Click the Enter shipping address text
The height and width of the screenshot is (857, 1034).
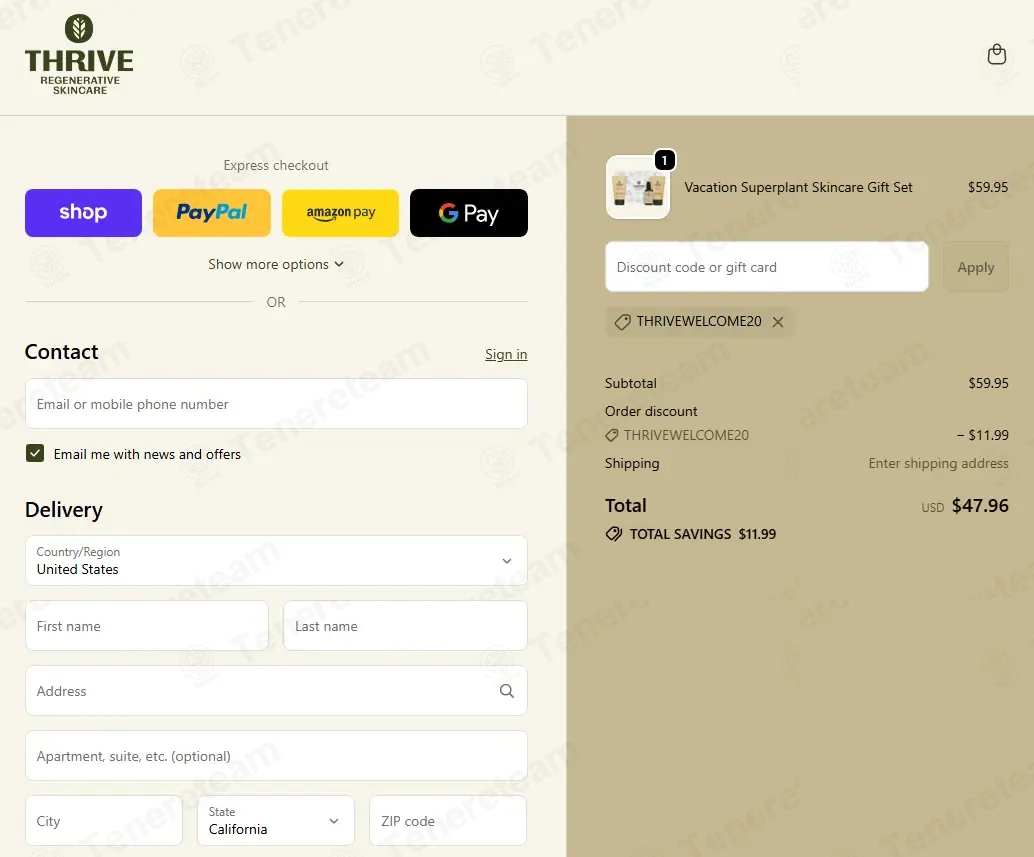938,463
